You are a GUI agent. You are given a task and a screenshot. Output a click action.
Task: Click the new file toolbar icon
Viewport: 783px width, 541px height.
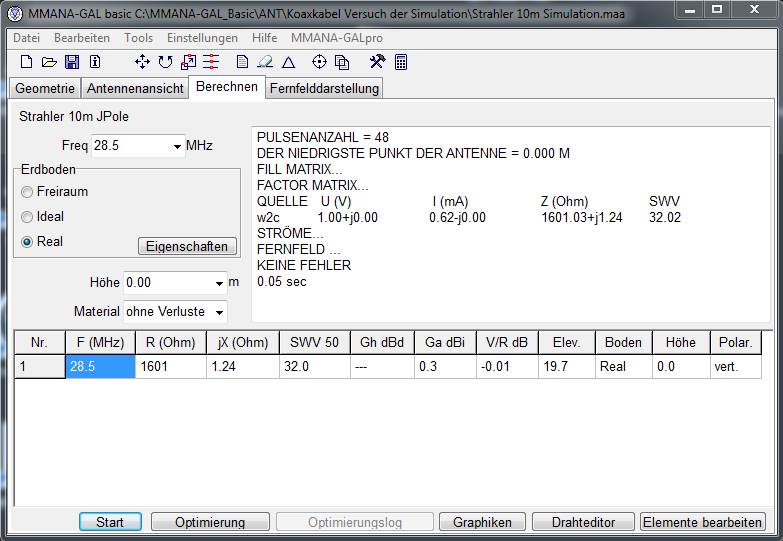(26, 62)
